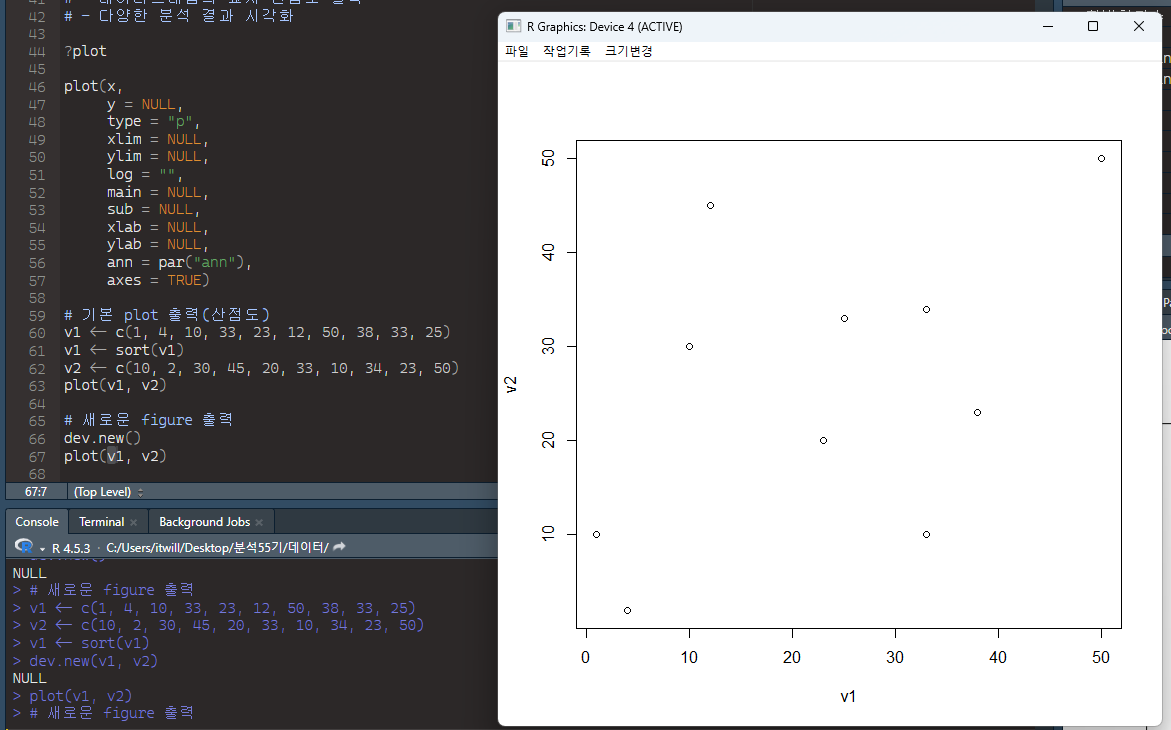Click the console path C:/Users/itwill/Desktop
This screenshot has height=730, width=1171.
[217, 547]
